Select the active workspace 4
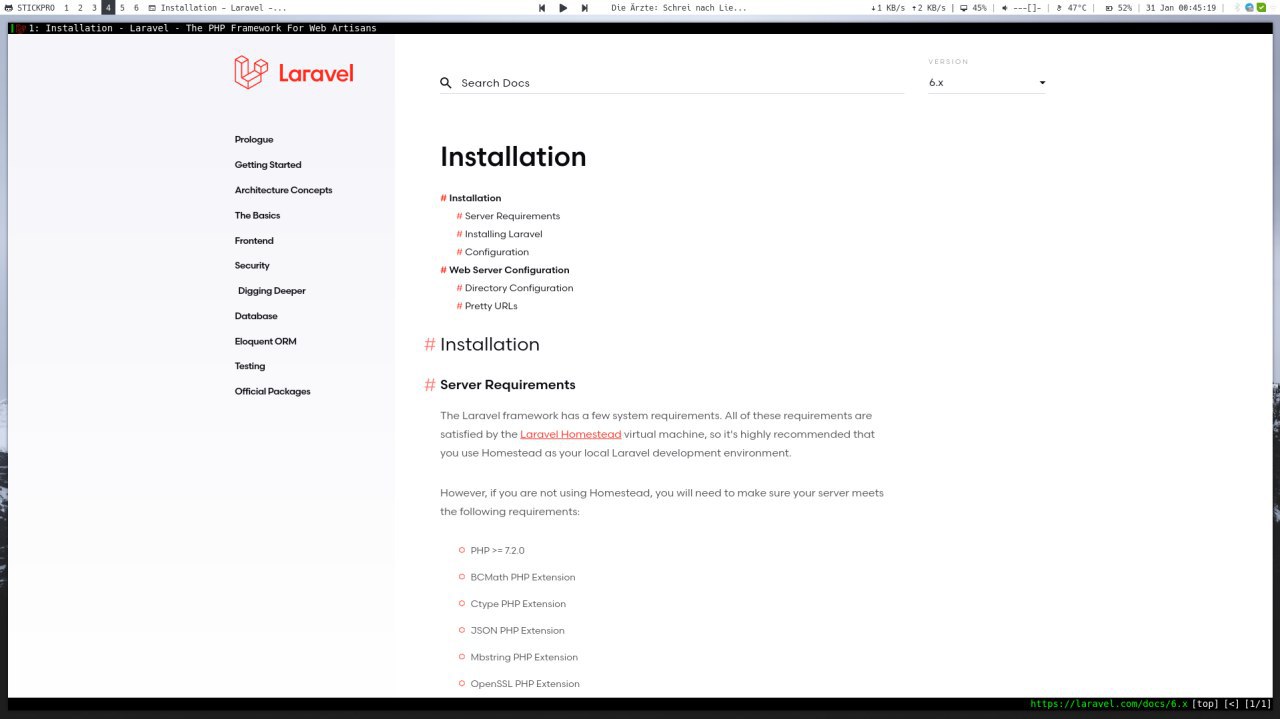This screenshot has width=1280, height=719. click(x=108, y=8)
